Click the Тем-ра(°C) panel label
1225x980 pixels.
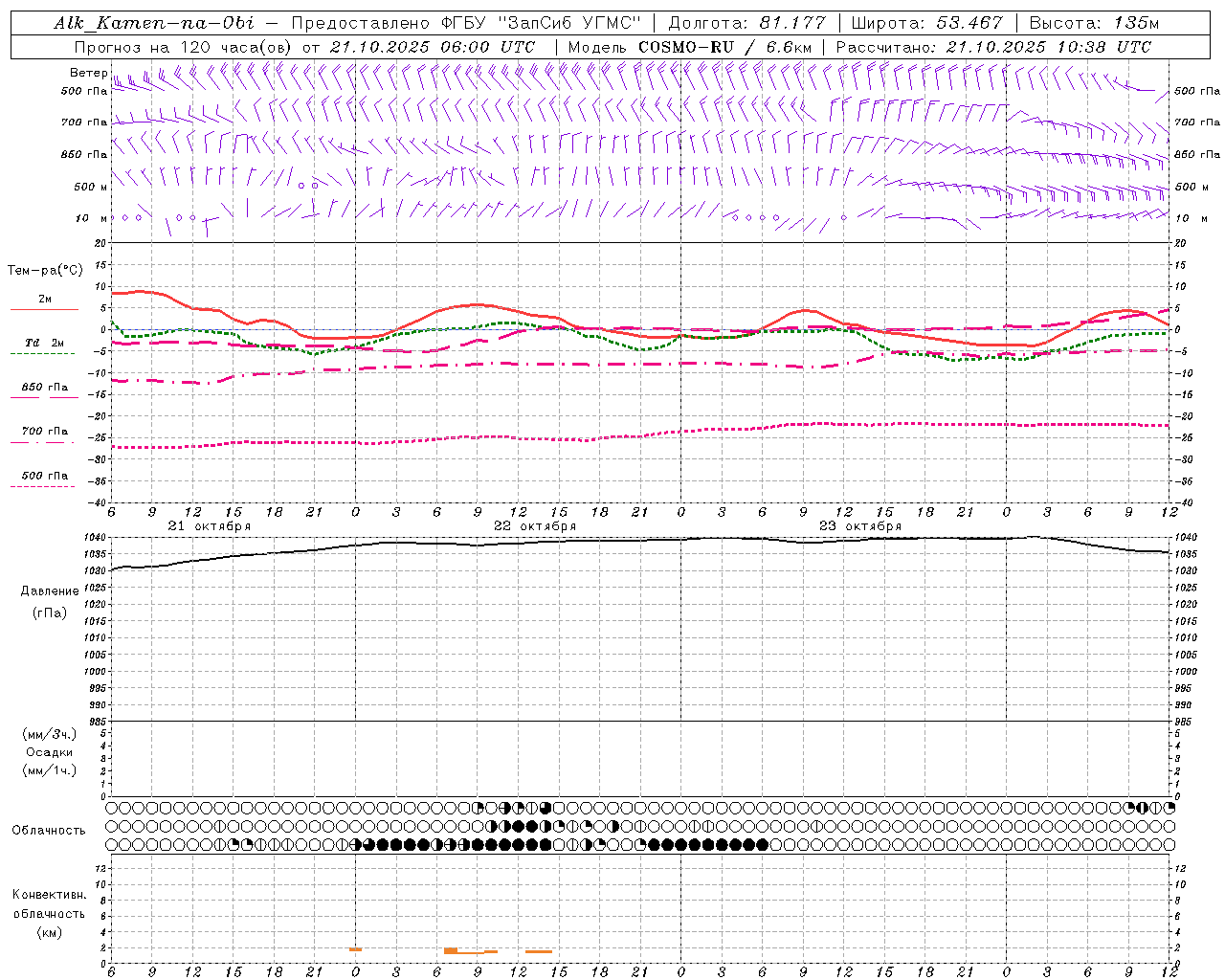[45, 271]
